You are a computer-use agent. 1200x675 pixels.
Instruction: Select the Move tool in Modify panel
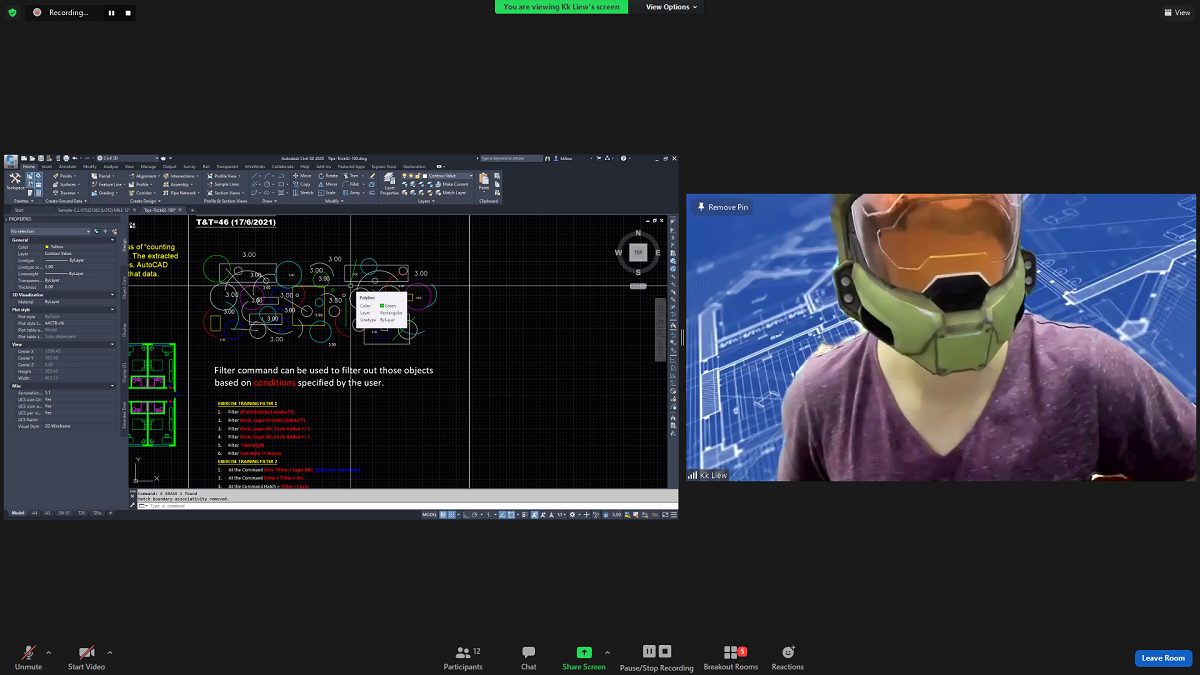[x=301, y=176]
